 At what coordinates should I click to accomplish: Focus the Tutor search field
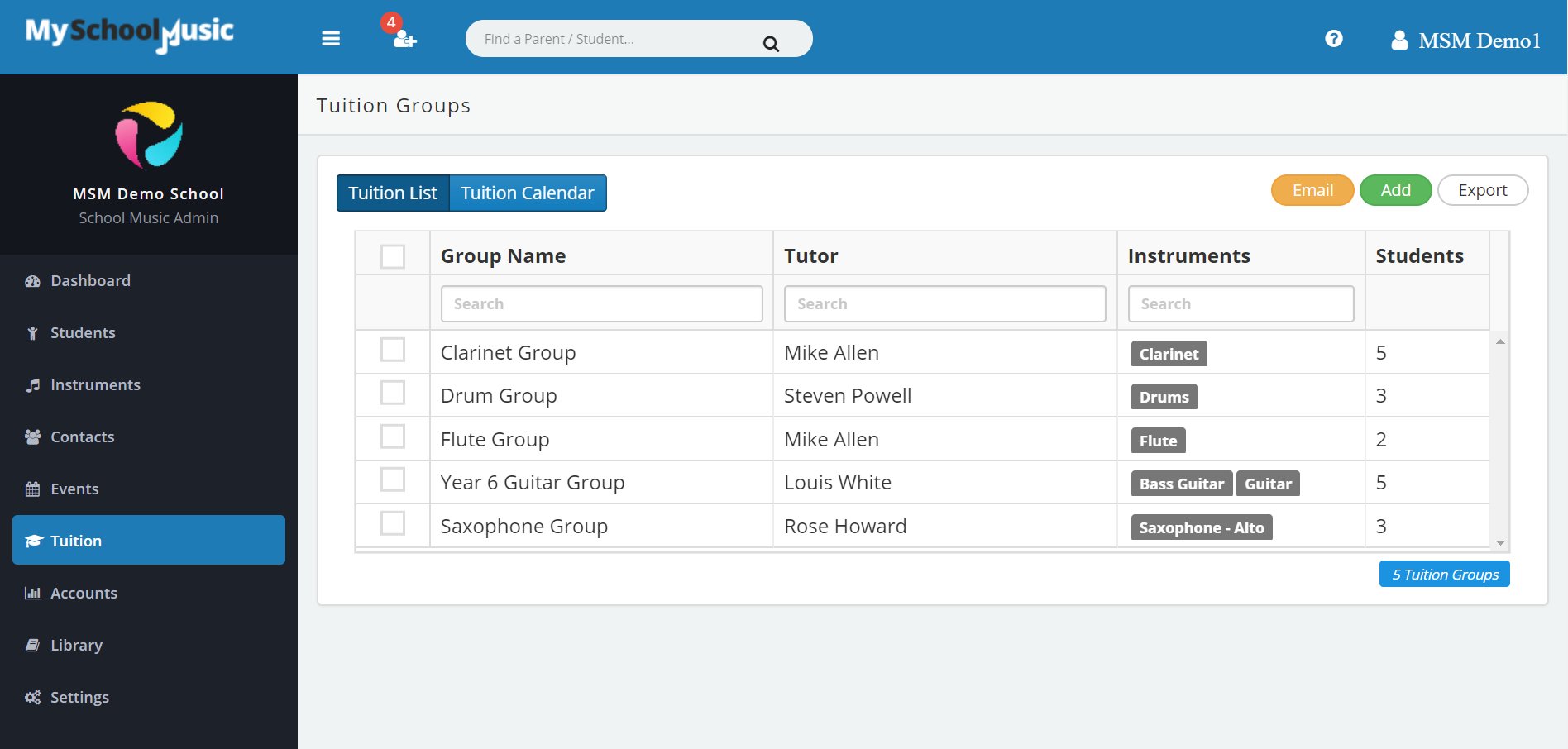point(945,303)
